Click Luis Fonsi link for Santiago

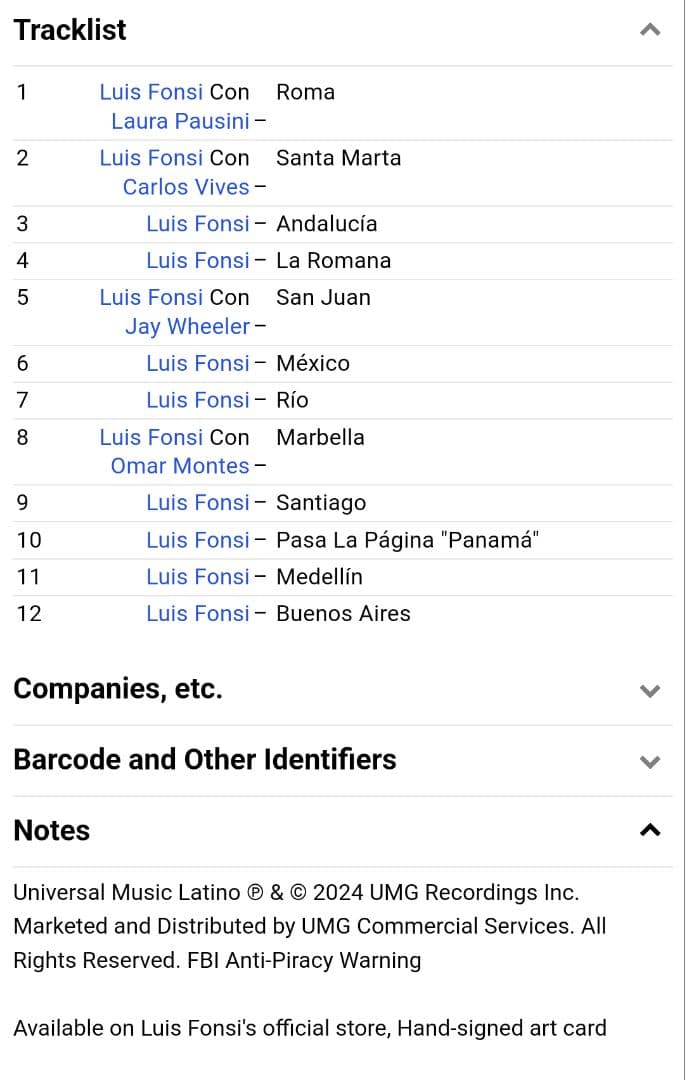click(x=197, y=503)
